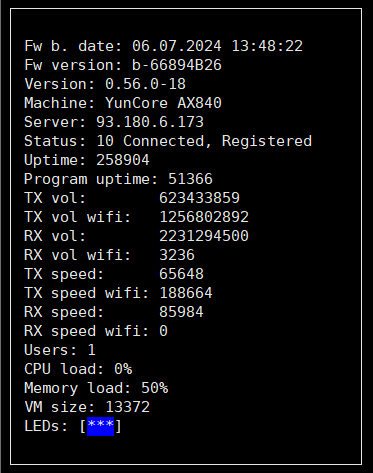Select the RX speed value 85984

coord(181,312)
